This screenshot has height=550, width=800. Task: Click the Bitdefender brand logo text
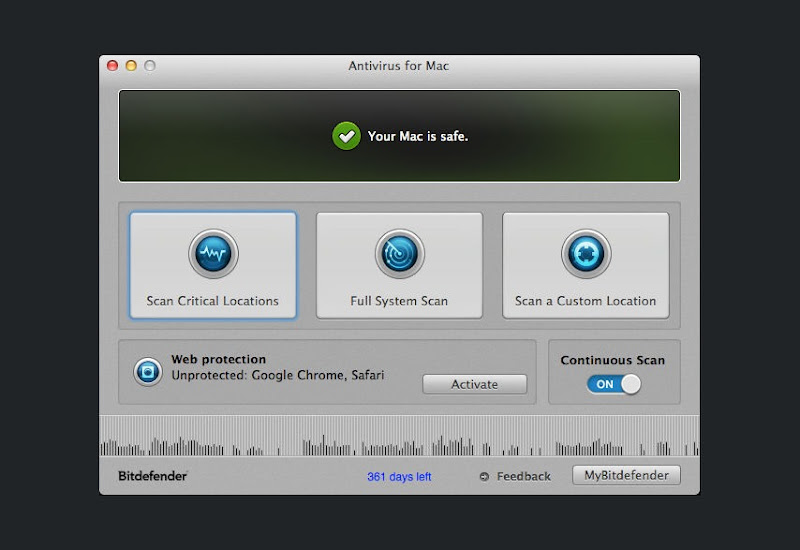pyautogui.click(x=153, y=476)
